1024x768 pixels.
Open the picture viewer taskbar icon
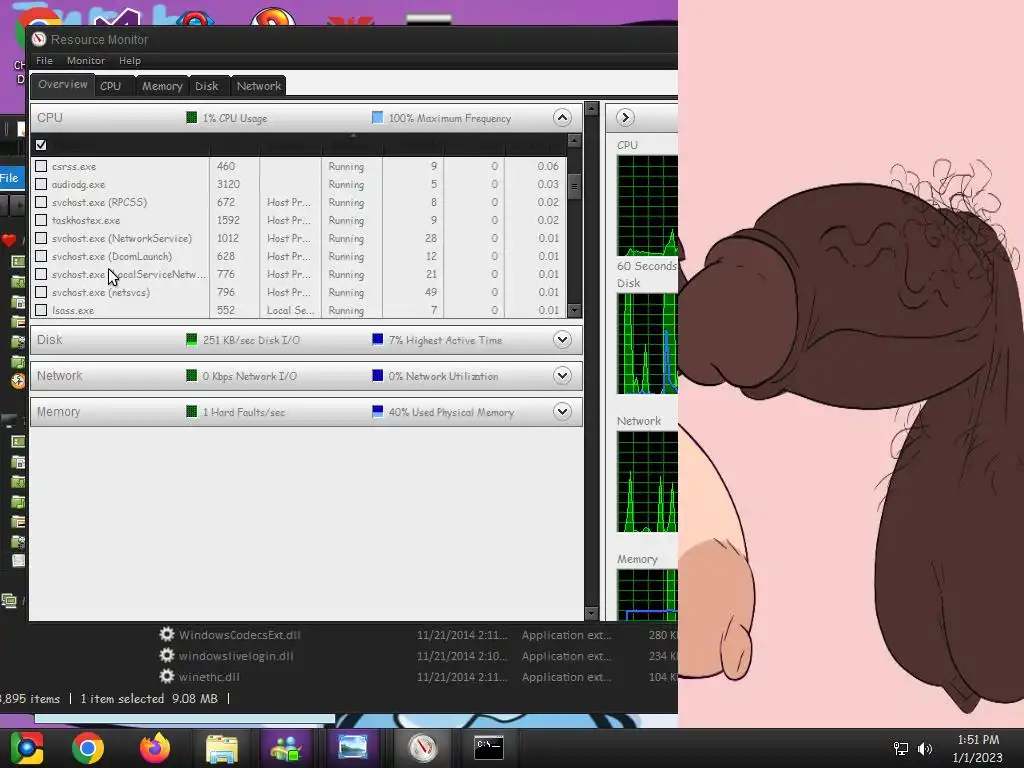coord(353,748)
